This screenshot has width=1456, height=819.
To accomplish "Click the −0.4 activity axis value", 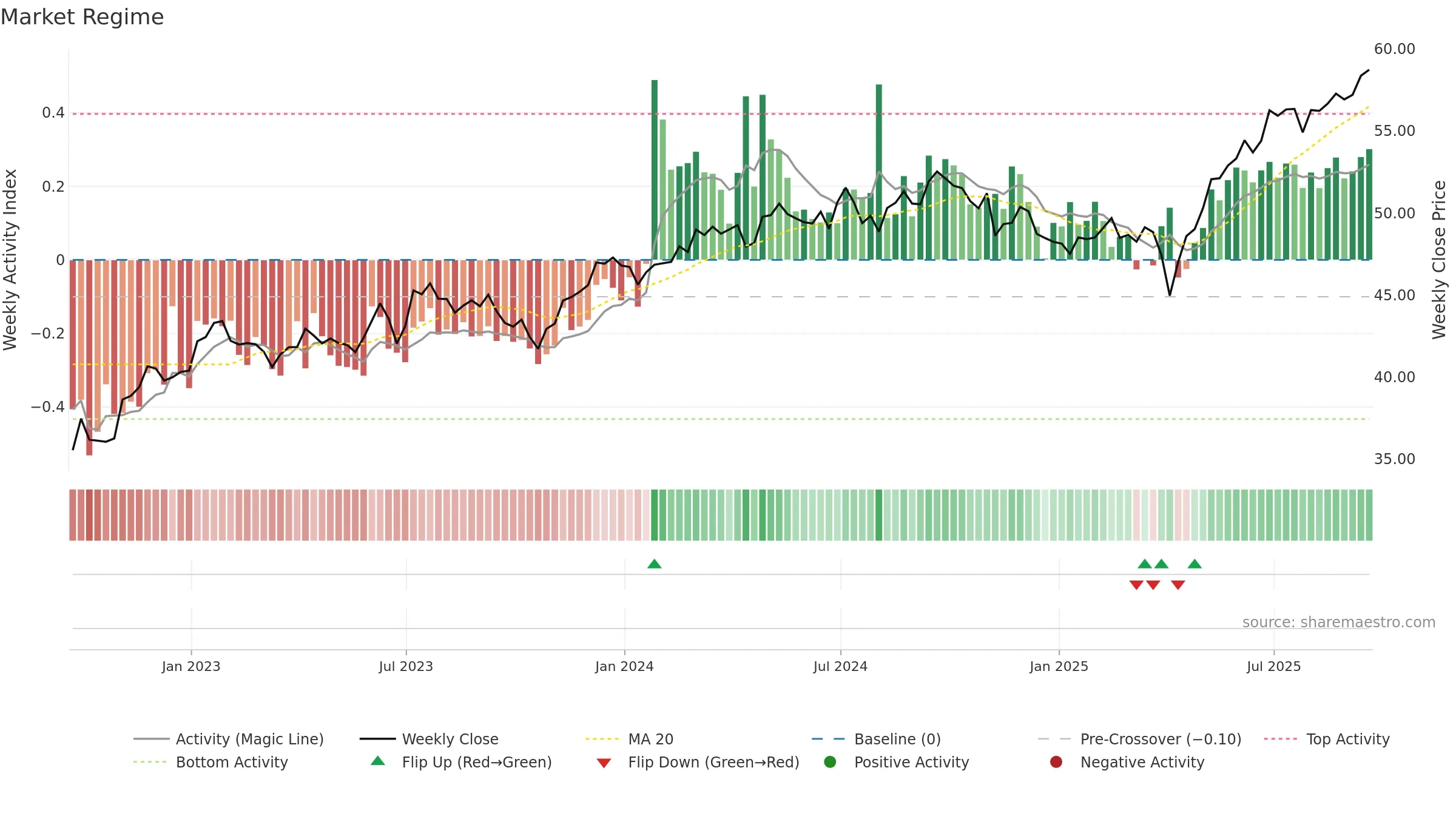I will (x=48, y=407).
